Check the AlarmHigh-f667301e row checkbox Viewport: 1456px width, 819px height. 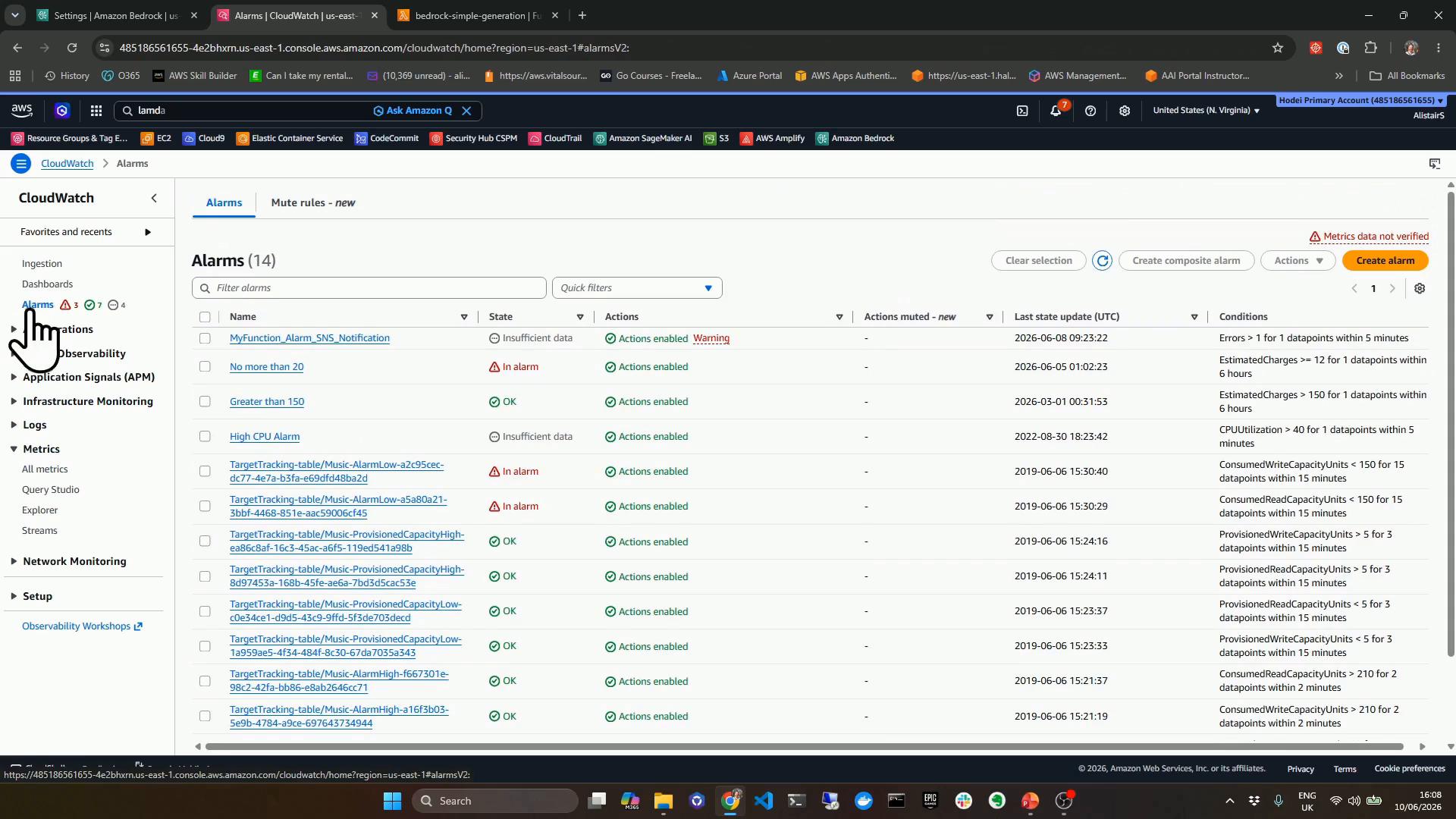(205, 681)
